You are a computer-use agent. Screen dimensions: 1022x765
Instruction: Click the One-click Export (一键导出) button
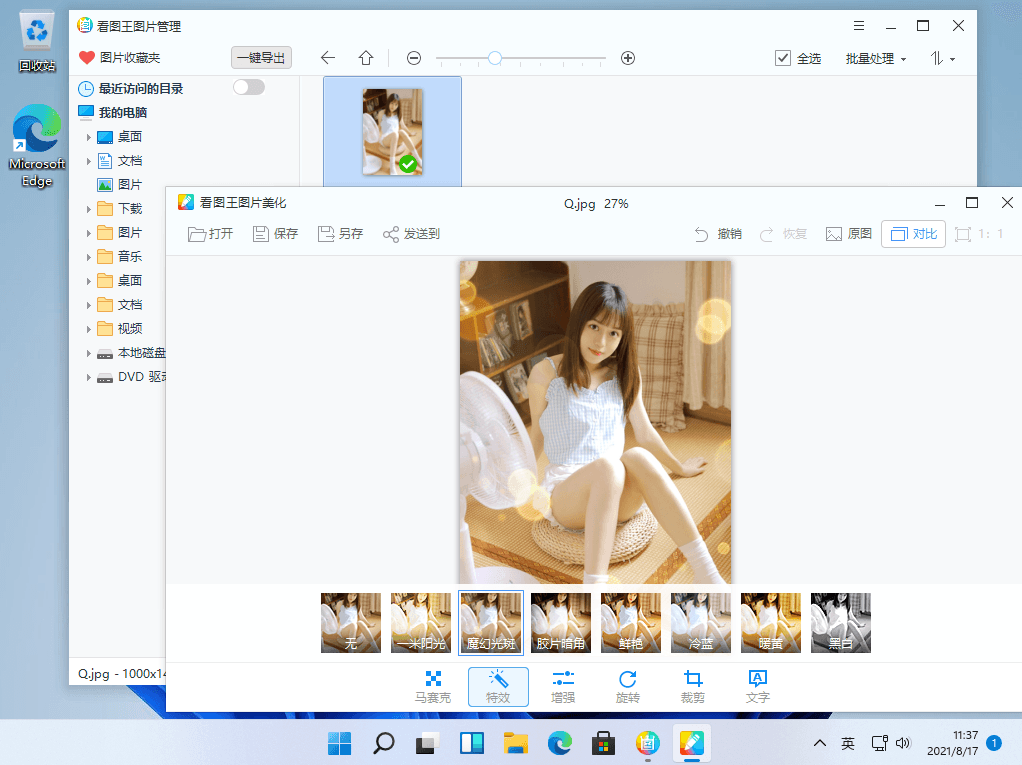coord(261,57)
